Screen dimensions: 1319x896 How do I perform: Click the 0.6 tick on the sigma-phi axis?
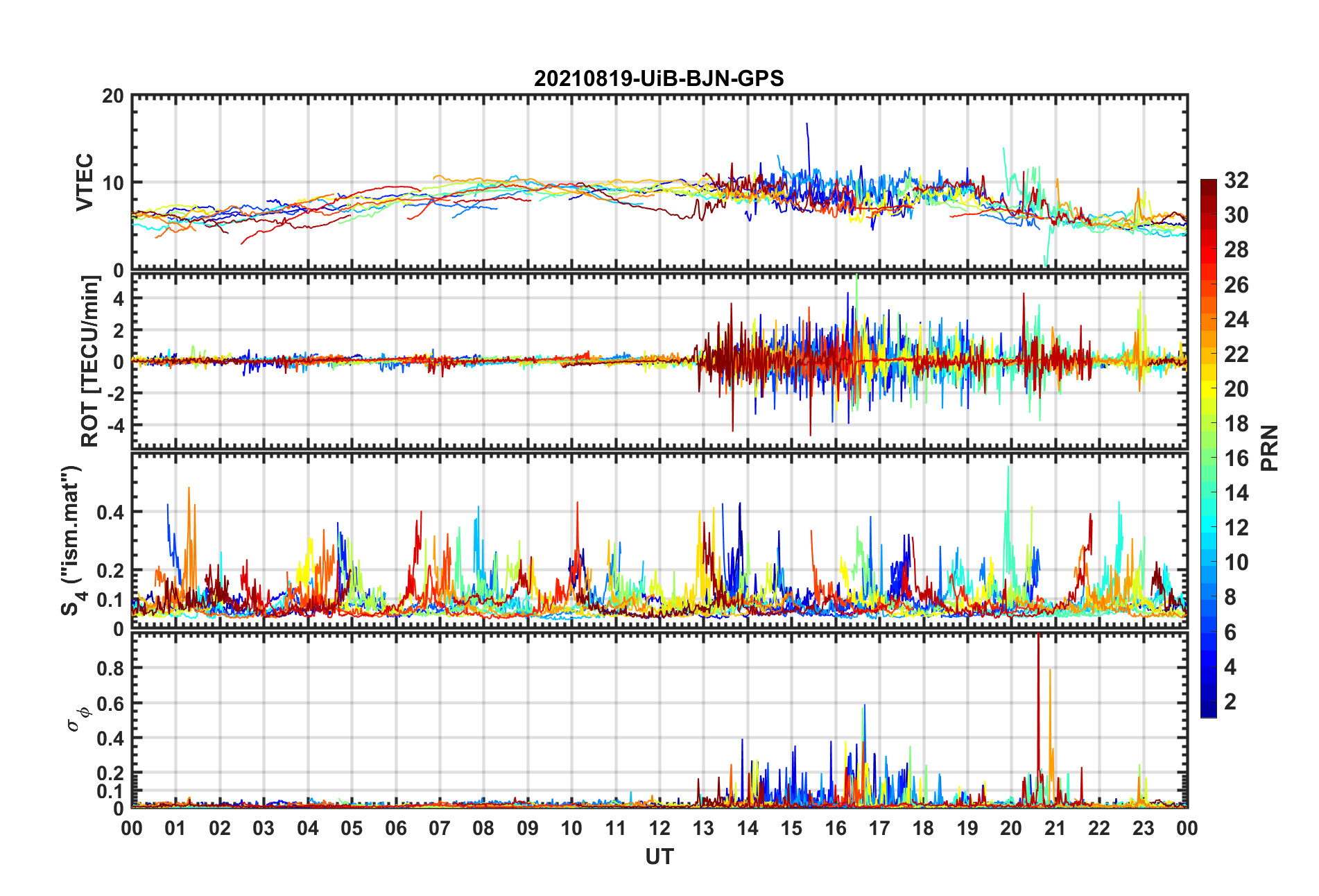tap(110, 703)
